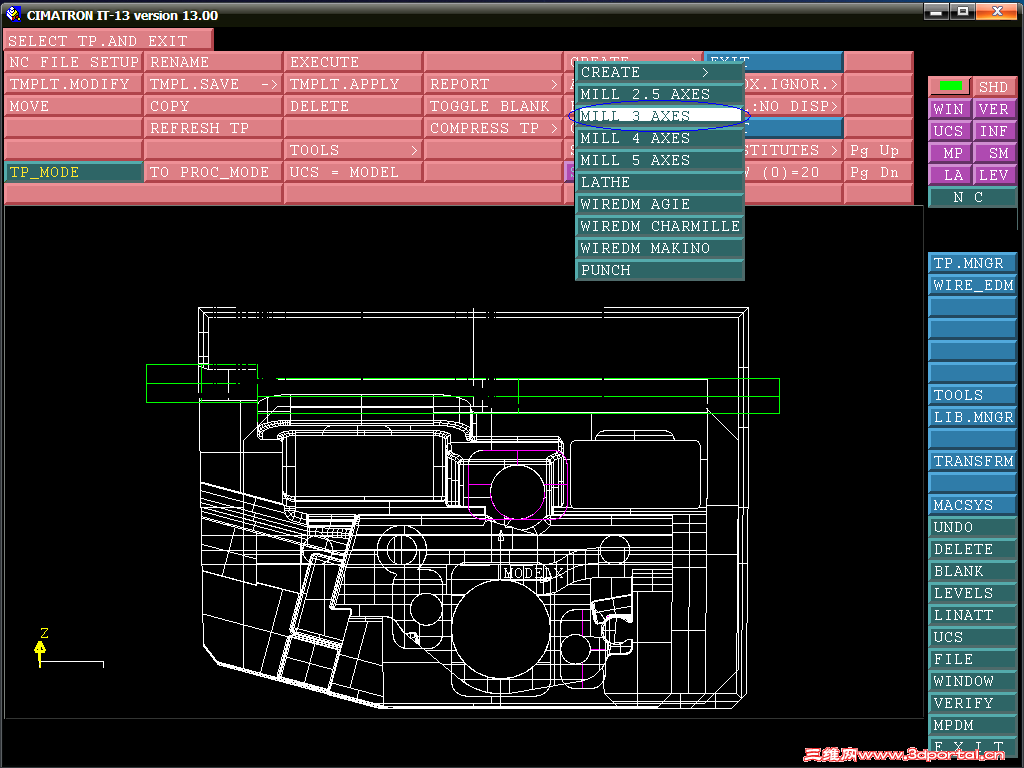Image resolution: width=1024 pixels, height=768 pixels.
Task: Click the SM button
Action: [994, 153]
